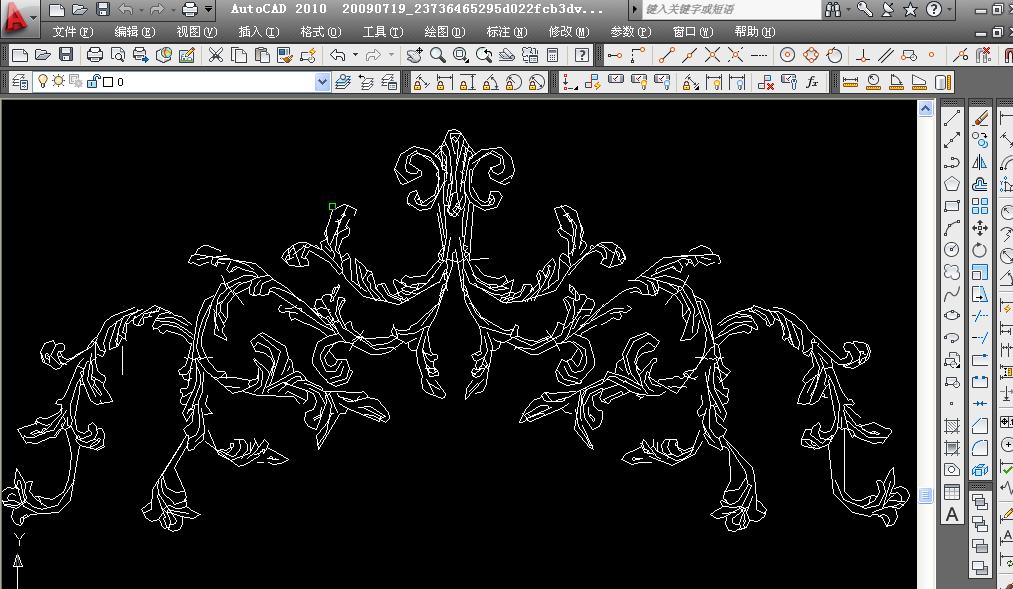Select the Polygon draw tool
Screen dimensions: 1013x589
pos(952,184)
